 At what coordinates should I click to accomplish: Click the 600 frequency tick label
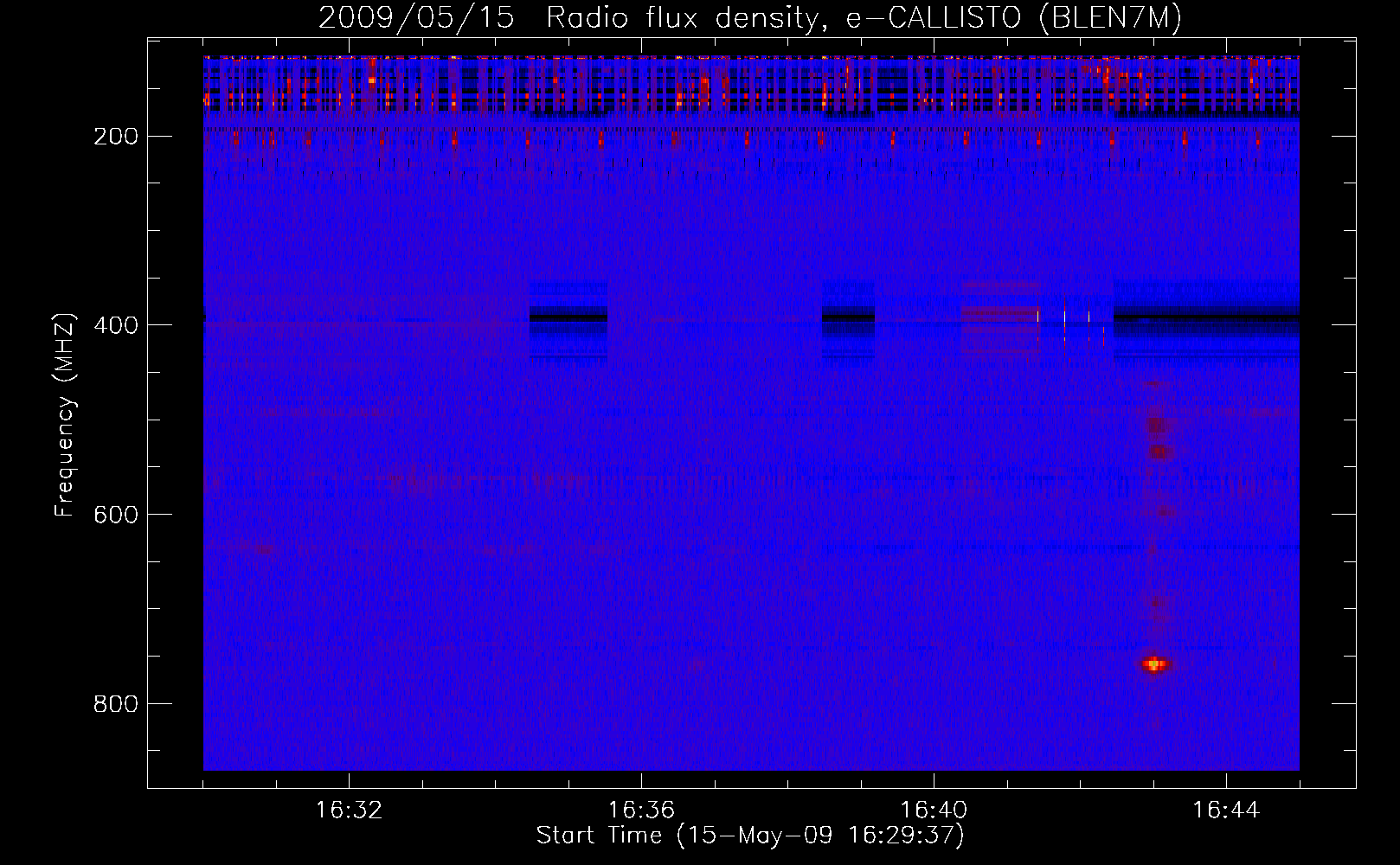(115, 515)
